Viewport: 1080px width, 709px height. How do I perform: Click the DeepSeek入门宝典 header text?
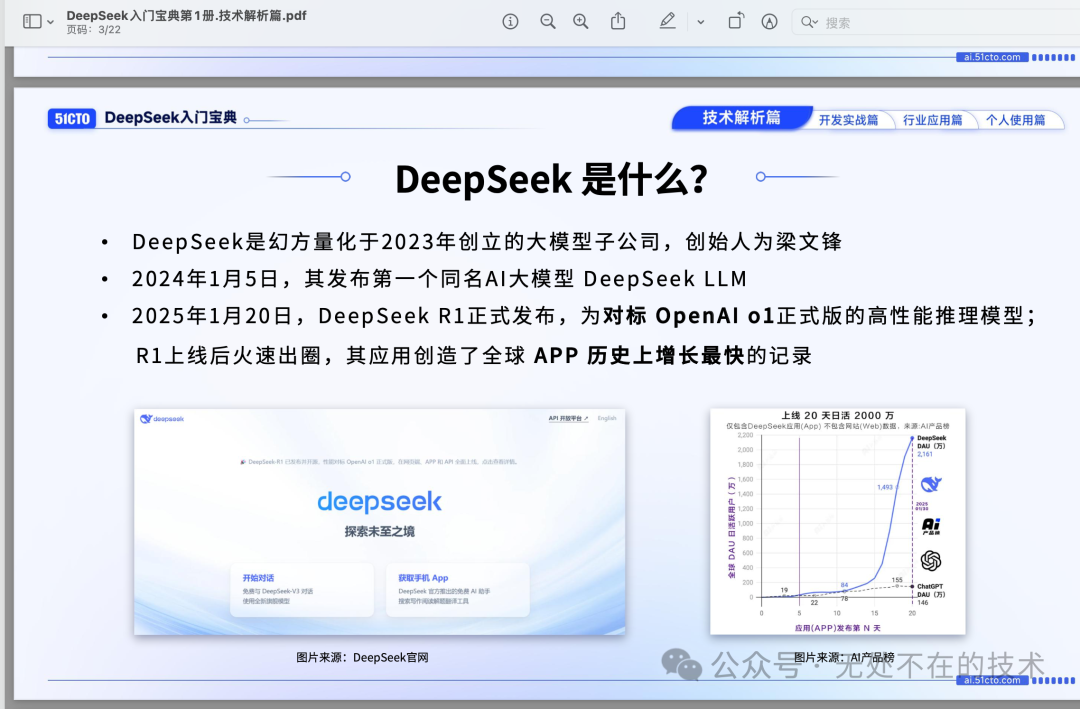[x=171, y=118]
